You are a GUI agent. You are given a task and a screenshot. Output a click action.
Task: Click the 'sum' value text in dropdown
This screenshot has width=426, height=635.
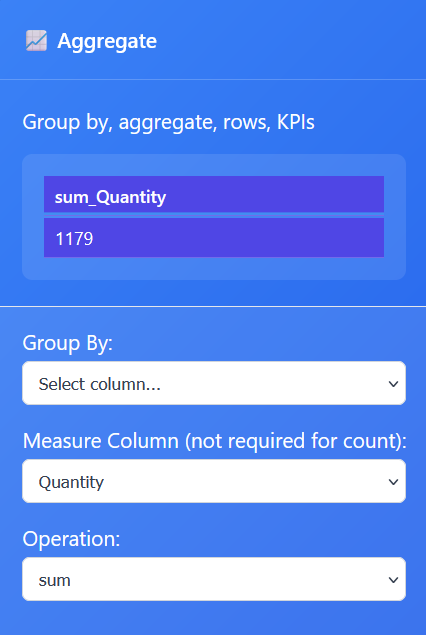point(55,581)
